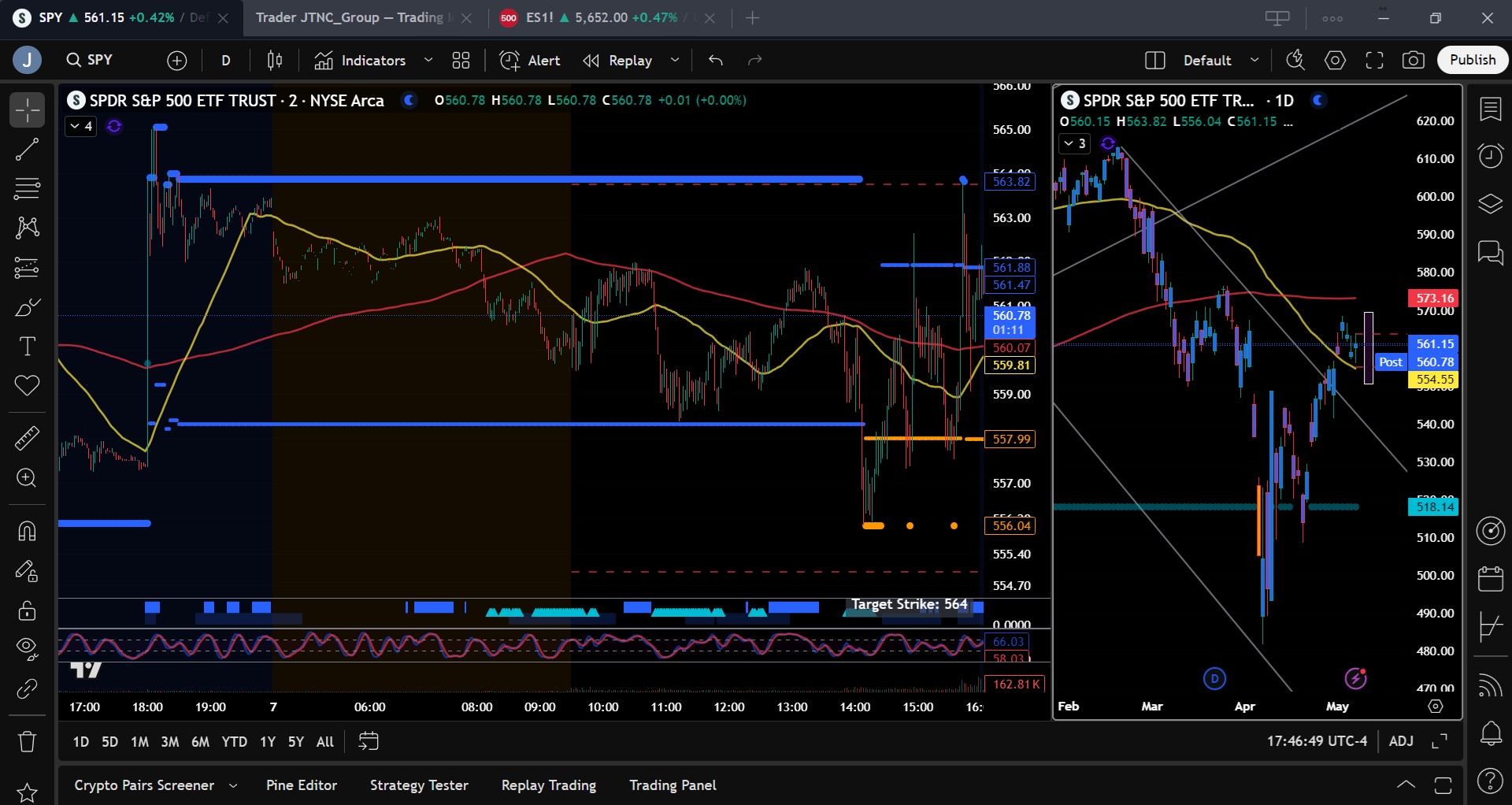Toggle magnet mode for drawings
Viewport: 1512px width, 805px height.
coord(27,532)
